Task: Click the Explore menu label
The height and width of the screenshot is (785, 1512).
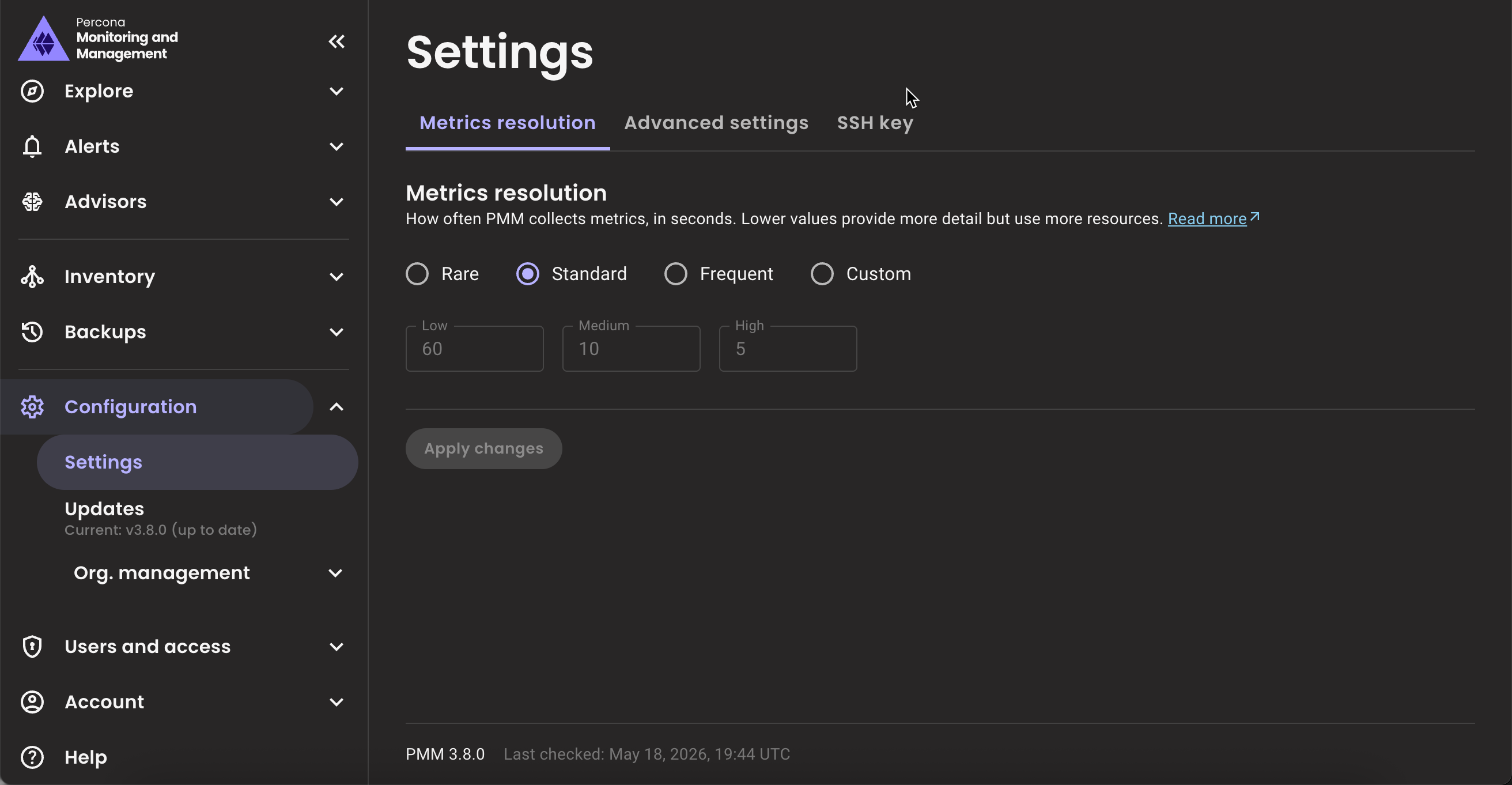Action: click(x=99, y=91)
